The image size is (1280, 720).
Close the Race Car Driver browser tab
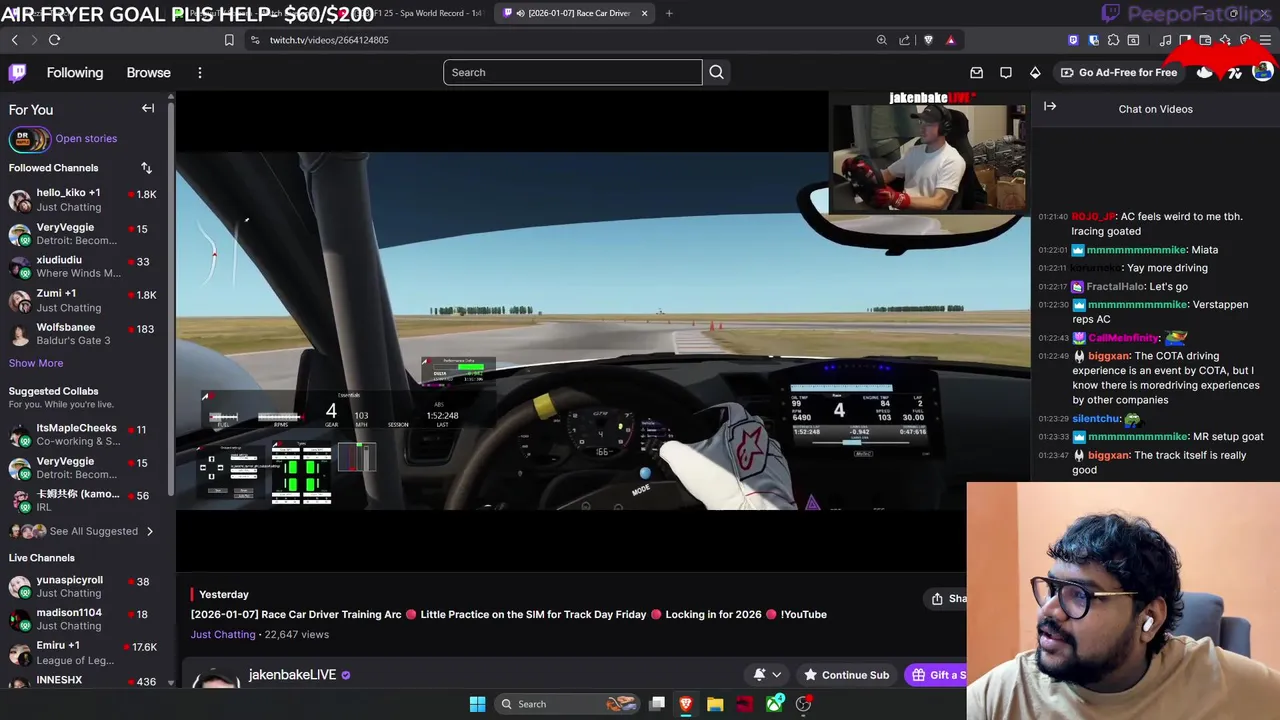[x=644, y=13]
